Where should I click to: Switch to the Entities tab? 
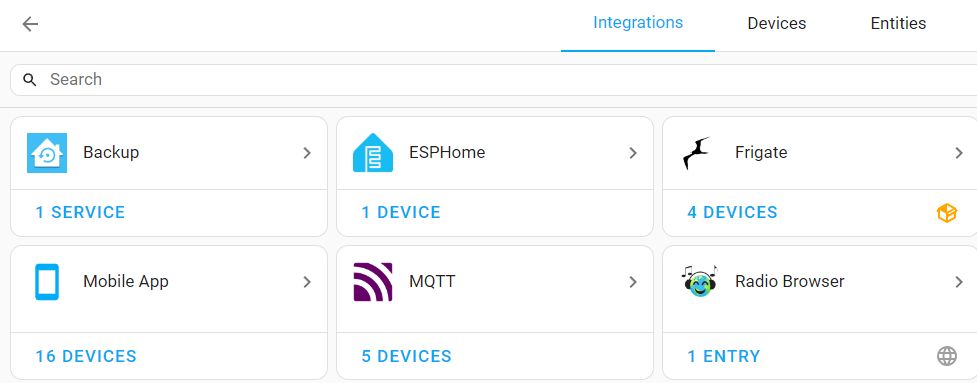coord(898,24)
